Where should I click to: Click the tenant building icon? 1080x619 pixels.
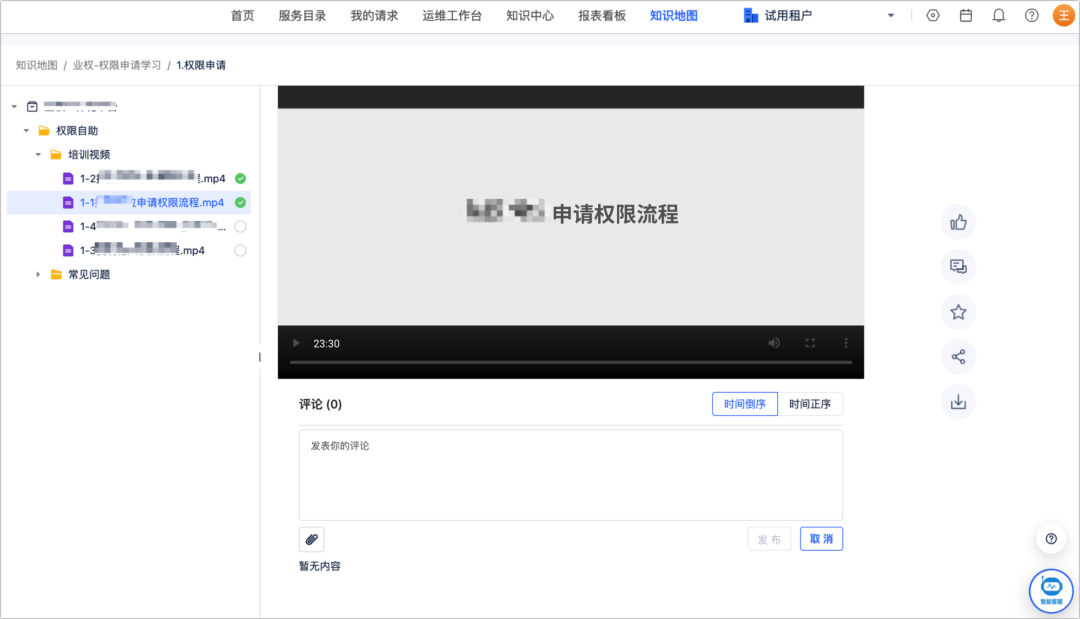[751, 15]
